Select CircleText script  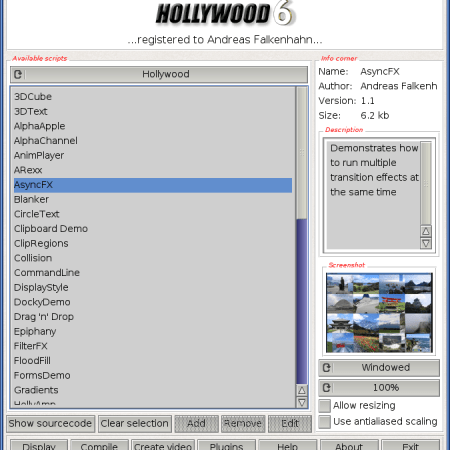point(153,214)
